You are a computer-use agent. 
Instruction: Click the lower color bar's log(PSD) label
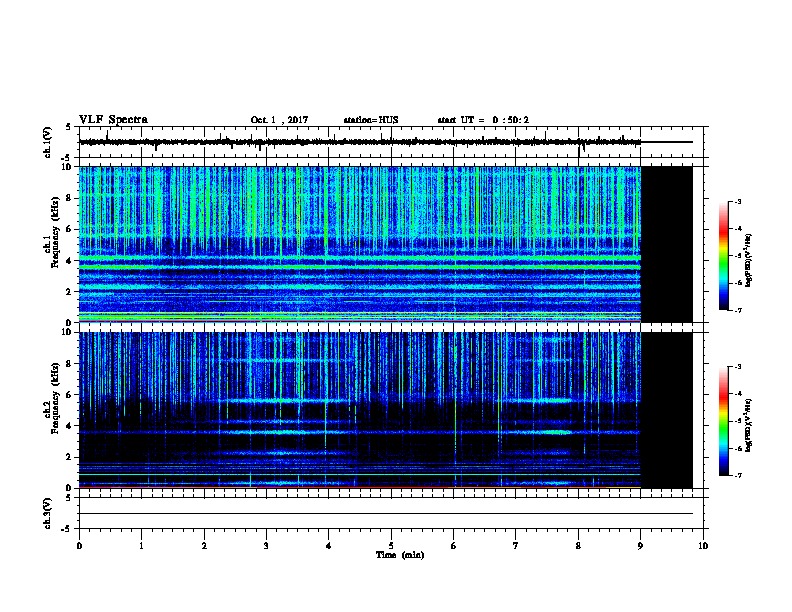[x=749, y=425]
